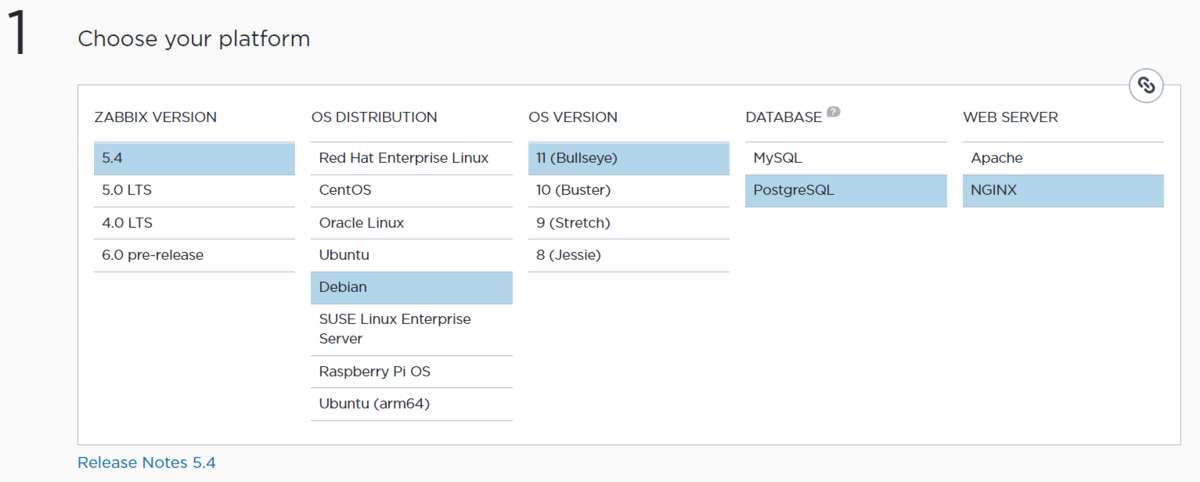Choose Ubuntu (arm64) distribution
The width and height of the screenshot is (1200, 482).
[x=411, y=403]
